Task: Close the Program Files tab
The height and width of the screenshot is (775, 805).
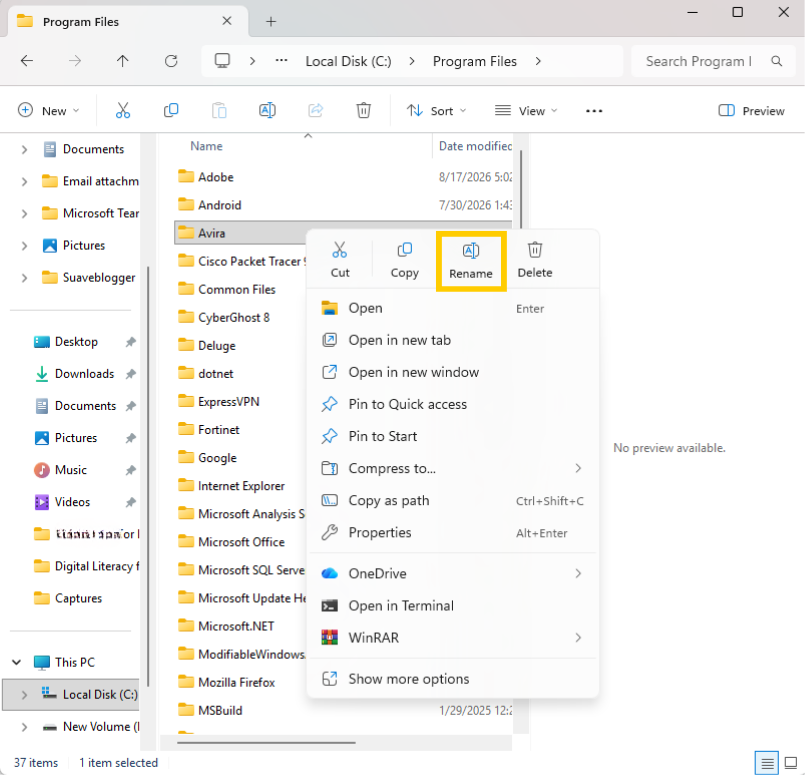Action: pos(227,21)
